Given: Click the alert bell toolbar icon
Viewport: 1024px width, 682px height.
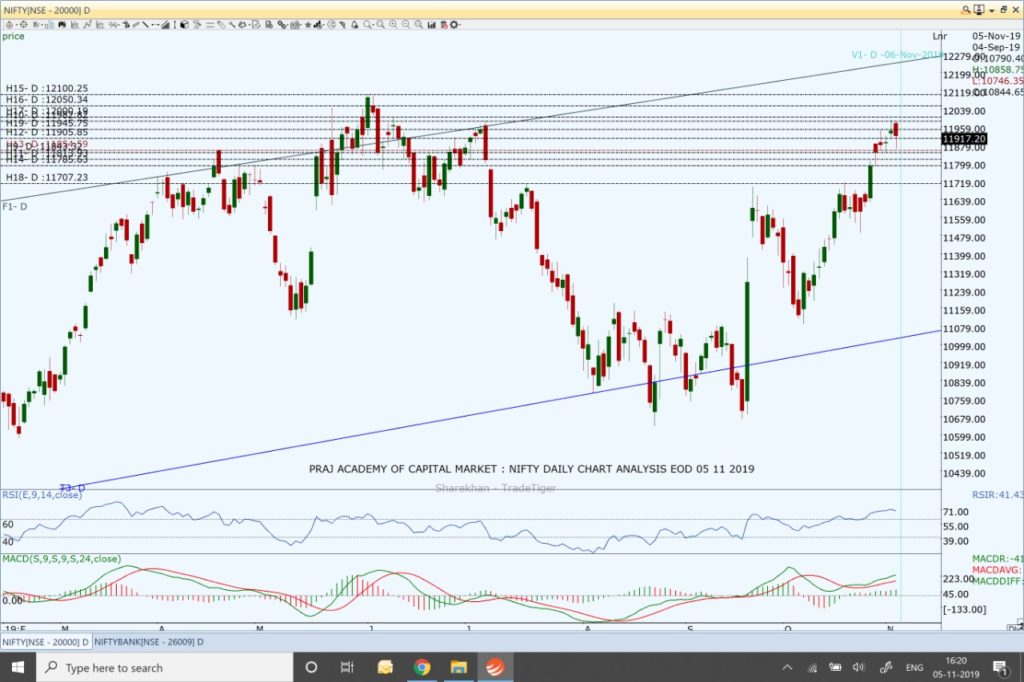Looking at the screenshot, I should click(x=355, y=25).
